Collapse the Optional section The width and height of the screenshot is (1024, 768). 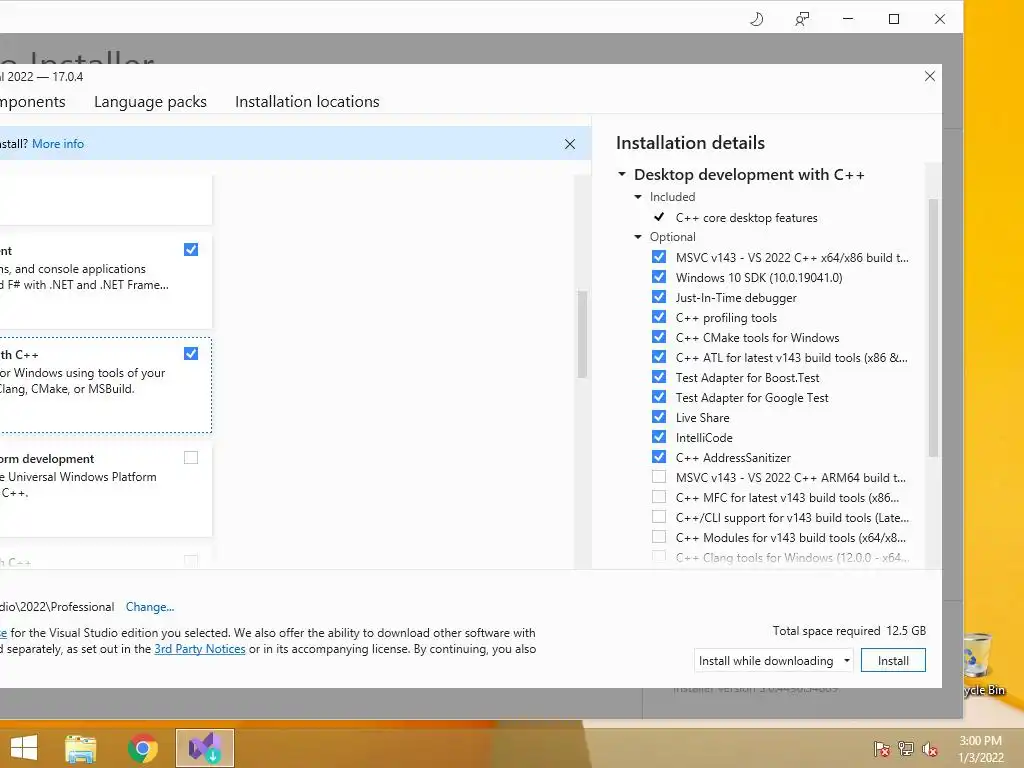coord(638,236)
